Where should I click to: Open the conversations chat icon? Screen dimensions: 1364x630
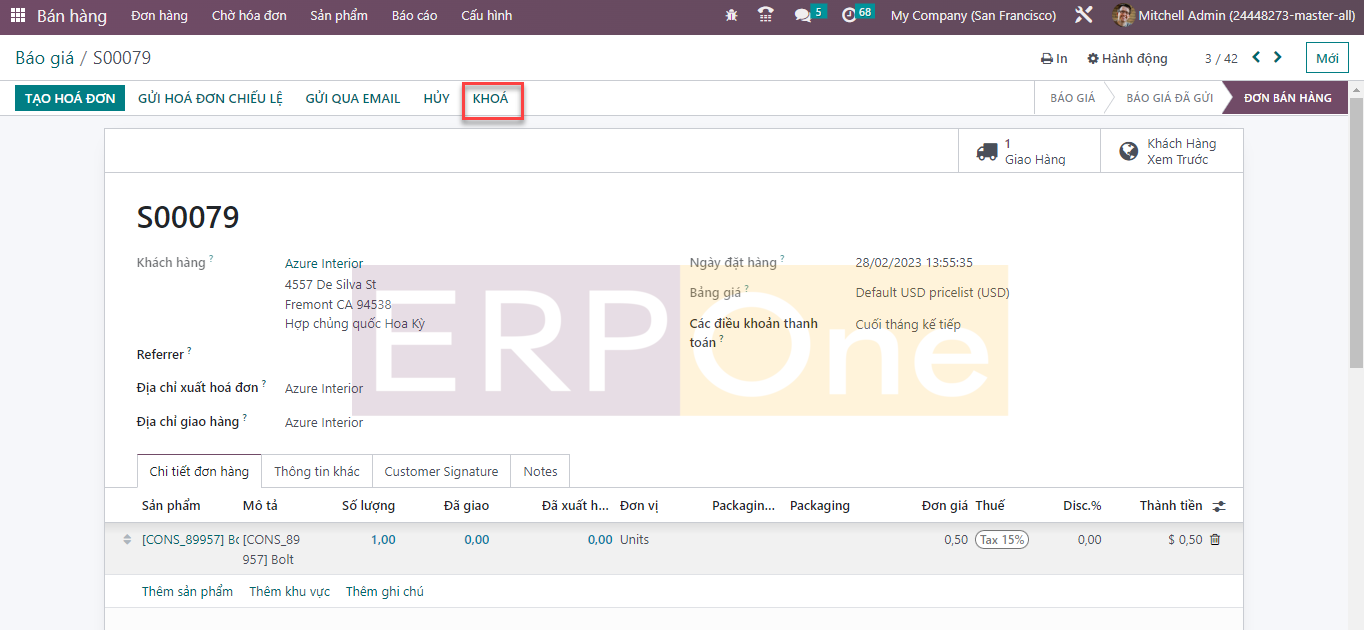[803, 16]
